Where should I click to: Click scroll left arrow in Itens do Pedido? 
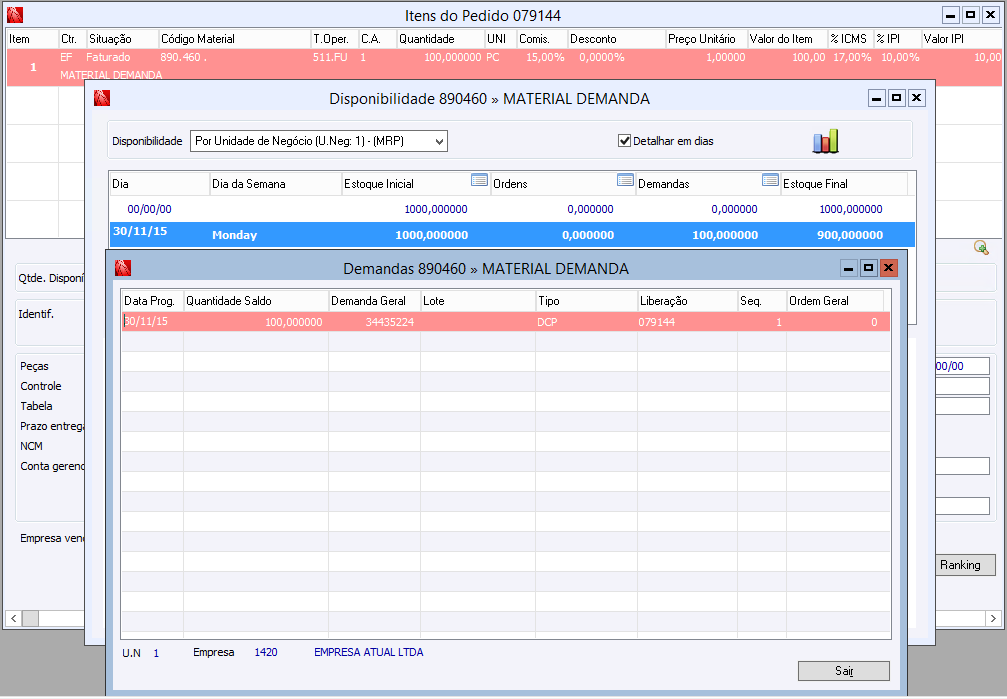[13, 618]
